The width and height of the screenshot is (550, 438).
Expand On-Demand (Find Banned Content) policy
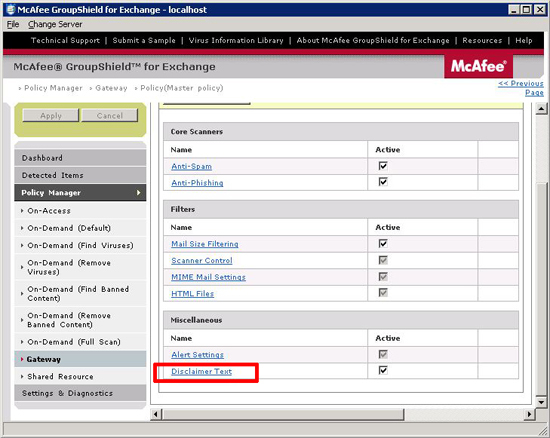click(80, 294)
